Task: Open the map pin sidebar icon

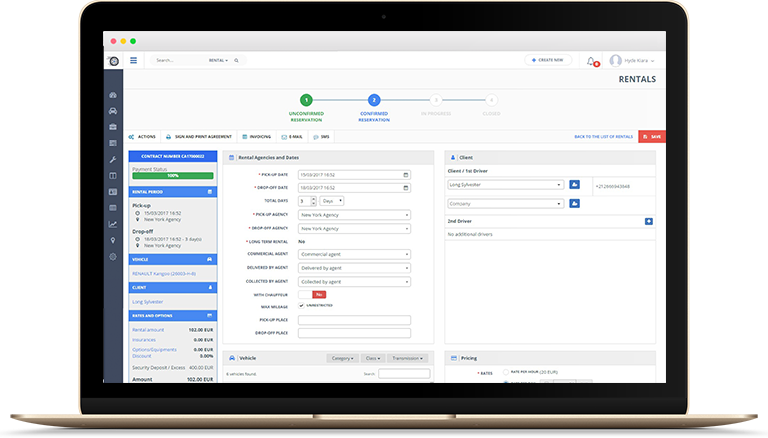Action: tap(113, 240)
